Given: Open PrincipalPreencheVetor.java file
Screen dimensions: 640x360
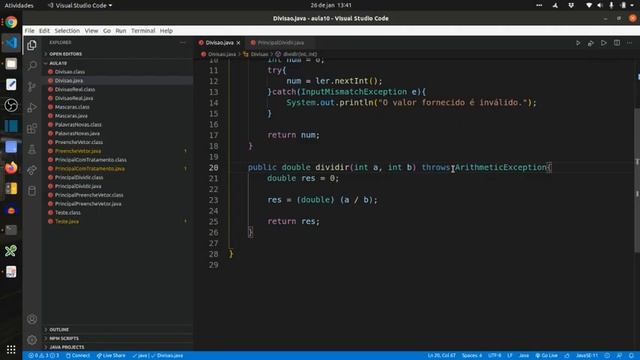Looking at the screenshot, I should [88, 204].
